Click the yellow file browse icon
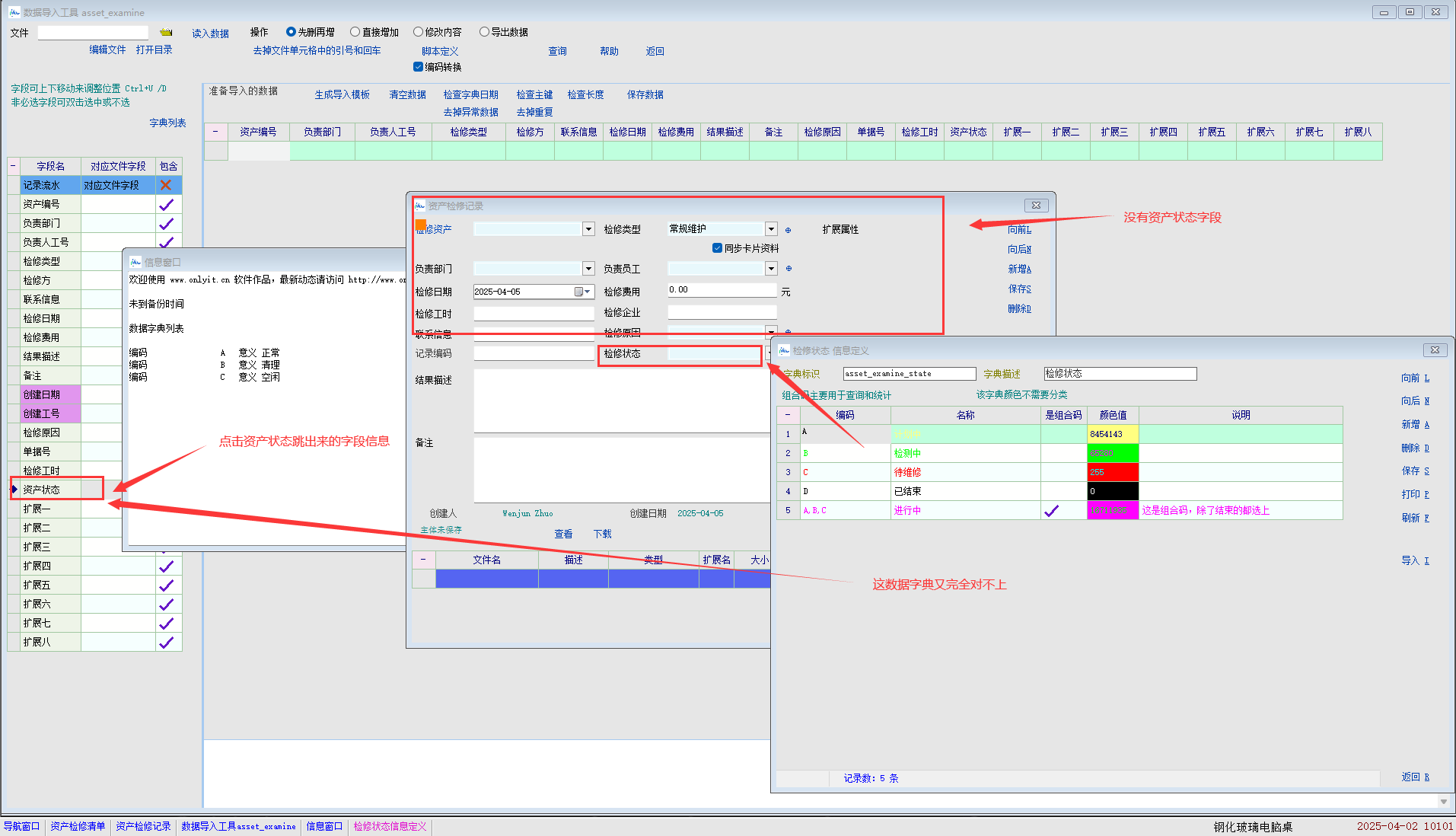The height and width of the screenshot is (836, 1456). (x=166, y=33)
